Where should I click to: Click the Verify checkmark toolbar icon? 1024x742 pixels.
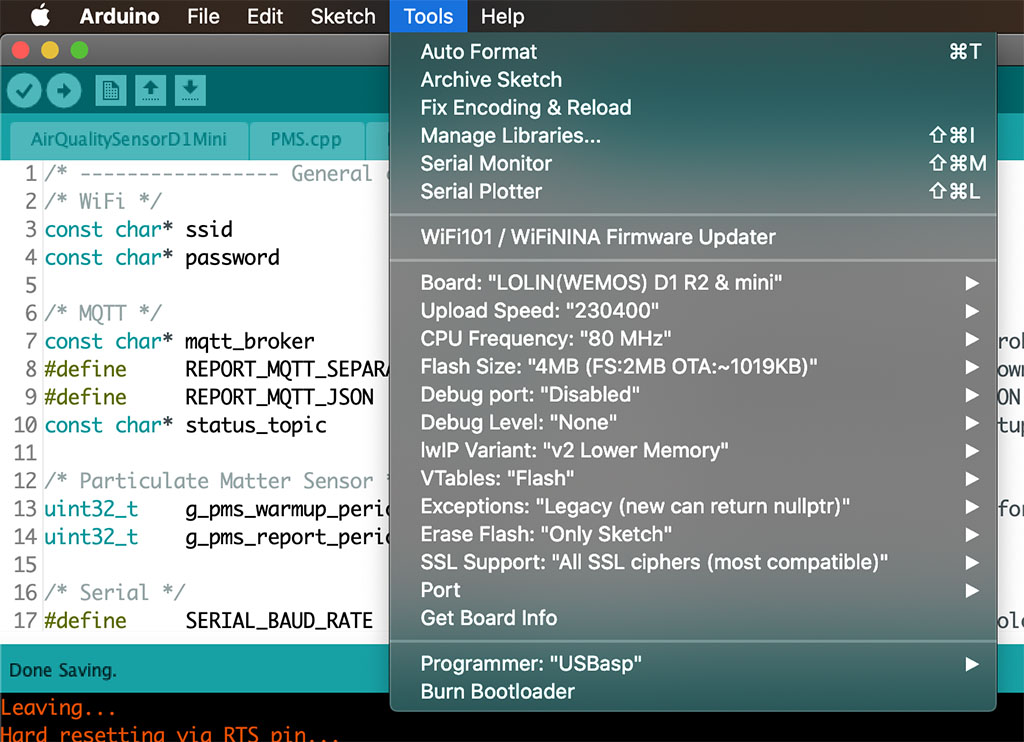click(x=24, y=91)
